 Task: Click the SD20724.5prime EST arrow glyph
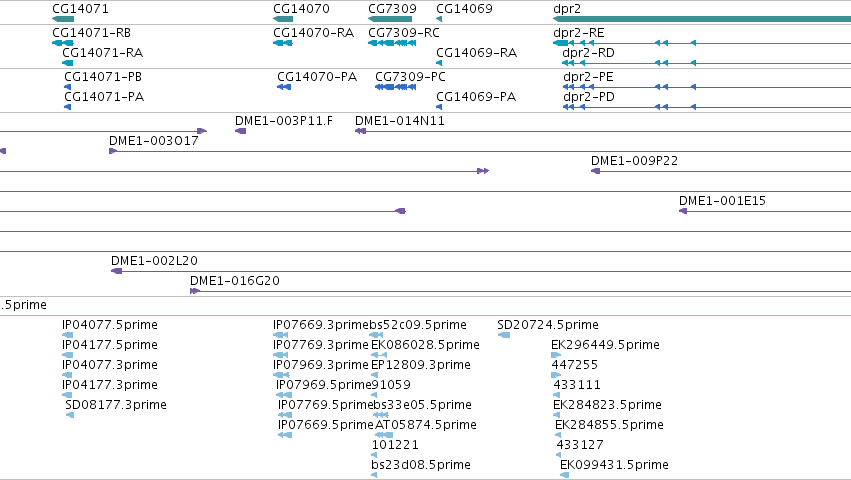(504, 335)
